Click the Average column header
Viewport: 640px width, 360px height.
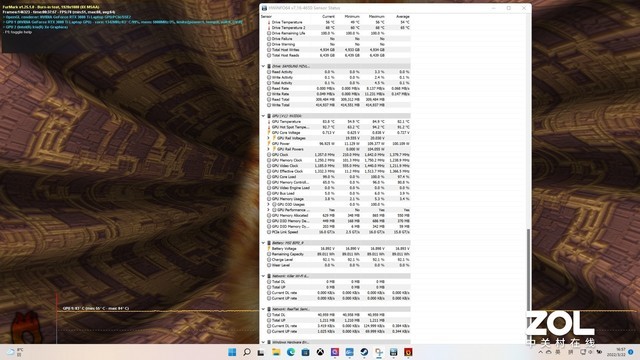click(402, 16)
